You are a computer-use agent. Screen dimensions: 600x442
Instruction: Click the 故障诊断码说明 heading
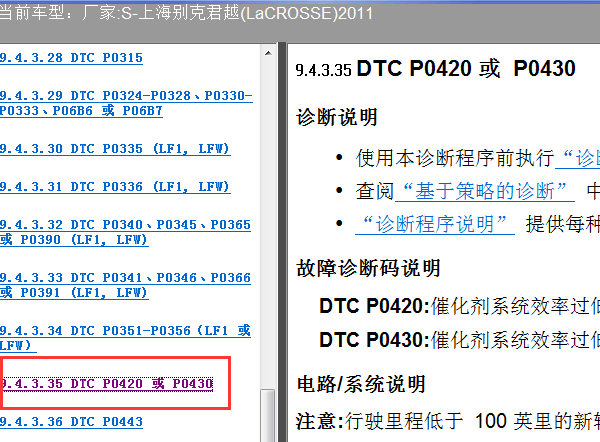369,268
